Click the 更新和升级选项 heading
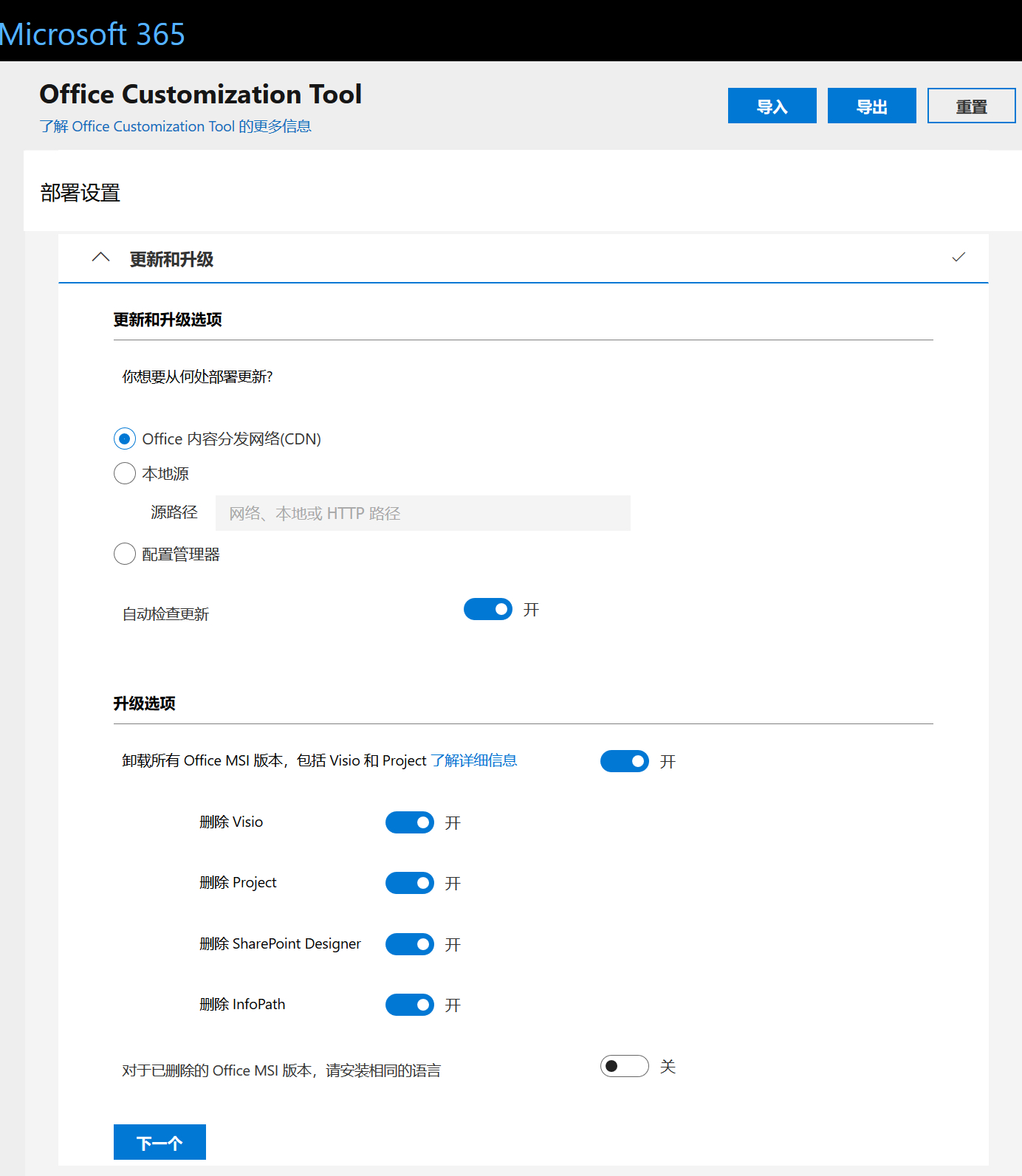Image resolution: width=1022 pixels, height=1176 pixels. [168, 320]
